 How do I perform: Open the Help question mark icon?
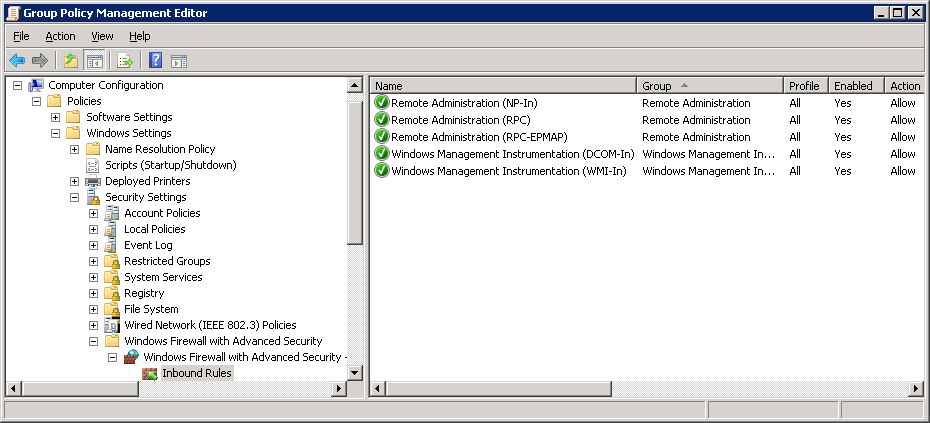click(x=155, y=61)
